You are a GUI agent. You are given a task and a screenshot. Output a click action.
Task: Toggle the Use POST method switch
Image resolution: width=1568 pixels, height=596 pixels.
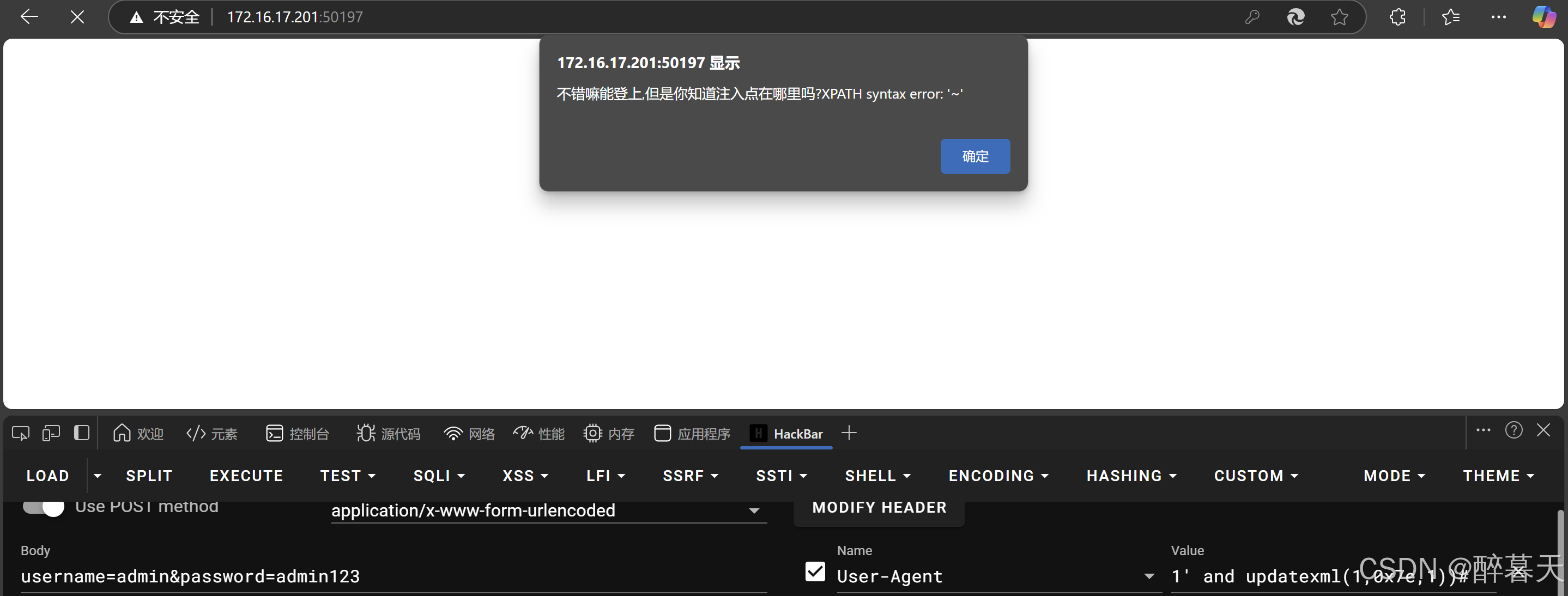(x=44, y=507)
